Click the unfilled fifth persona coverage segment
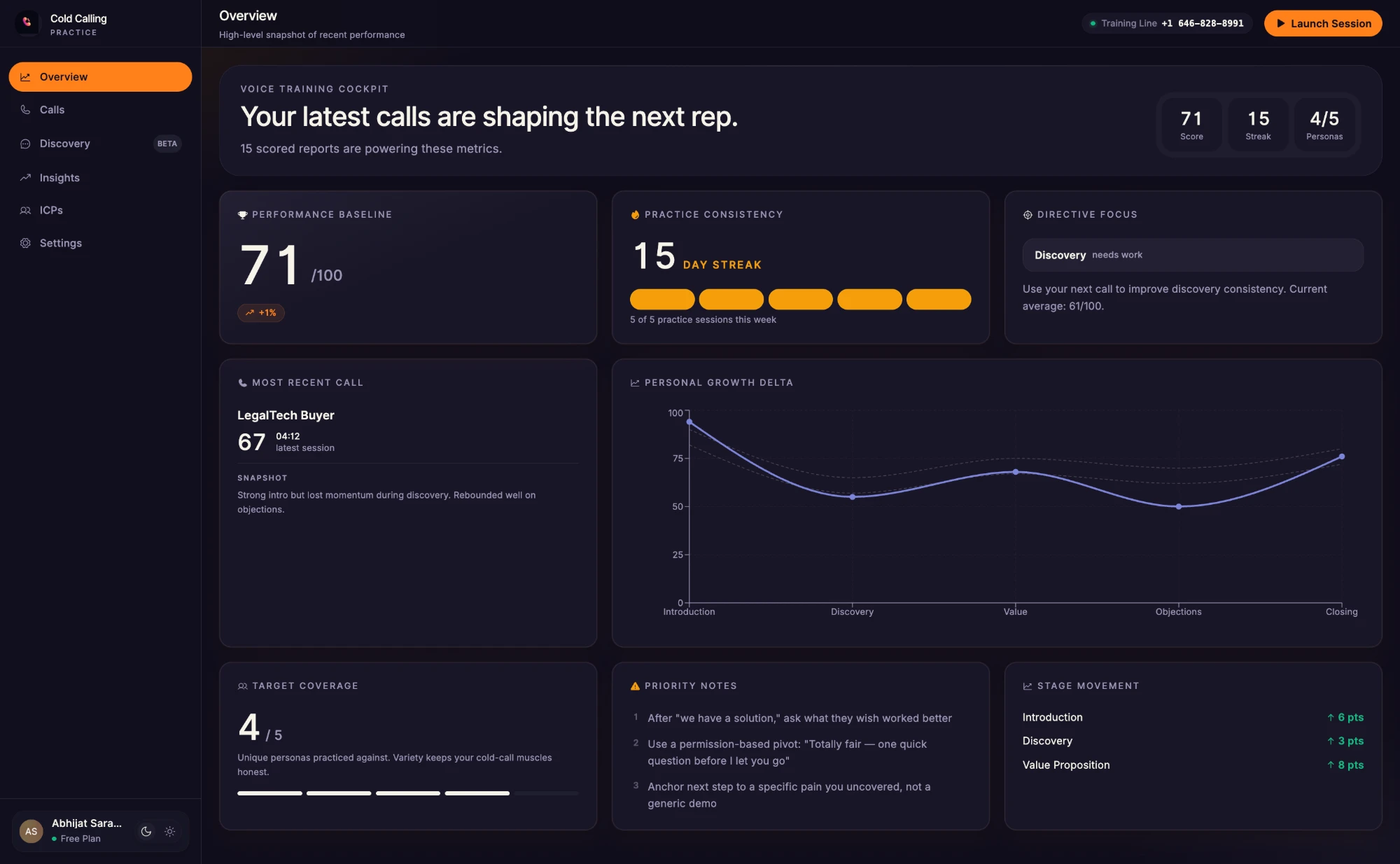The width and height of the screenshot is (1400, 864). (x=546, y=793)
